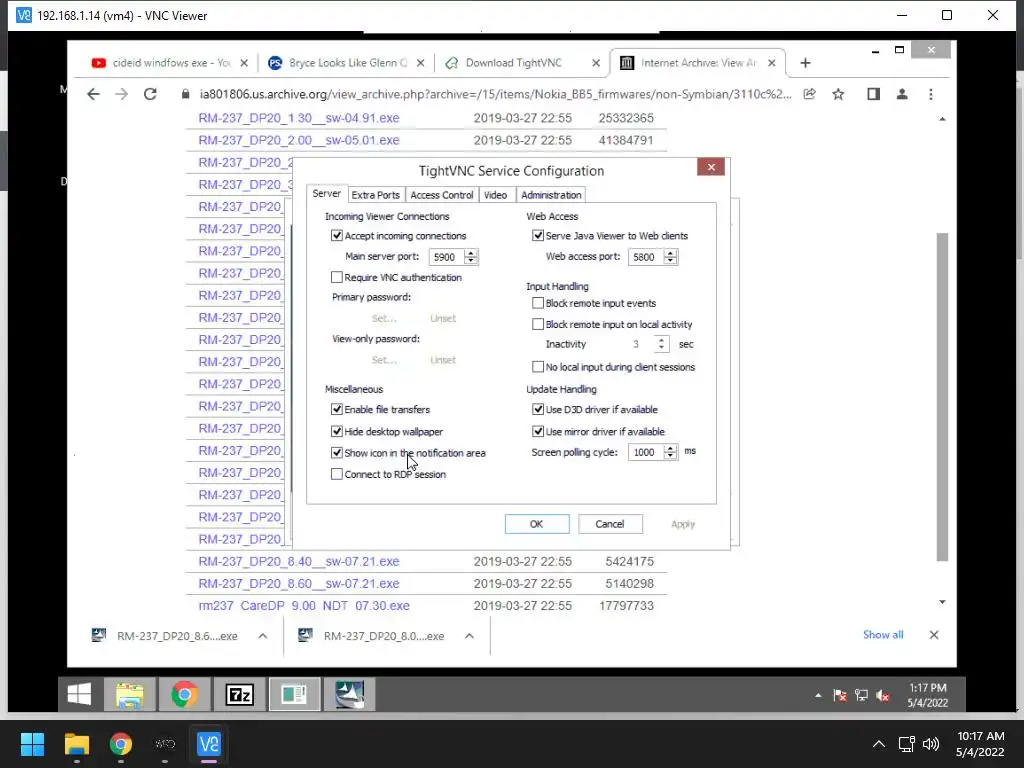Open the Chrome profile icon

tap(902, 94)
